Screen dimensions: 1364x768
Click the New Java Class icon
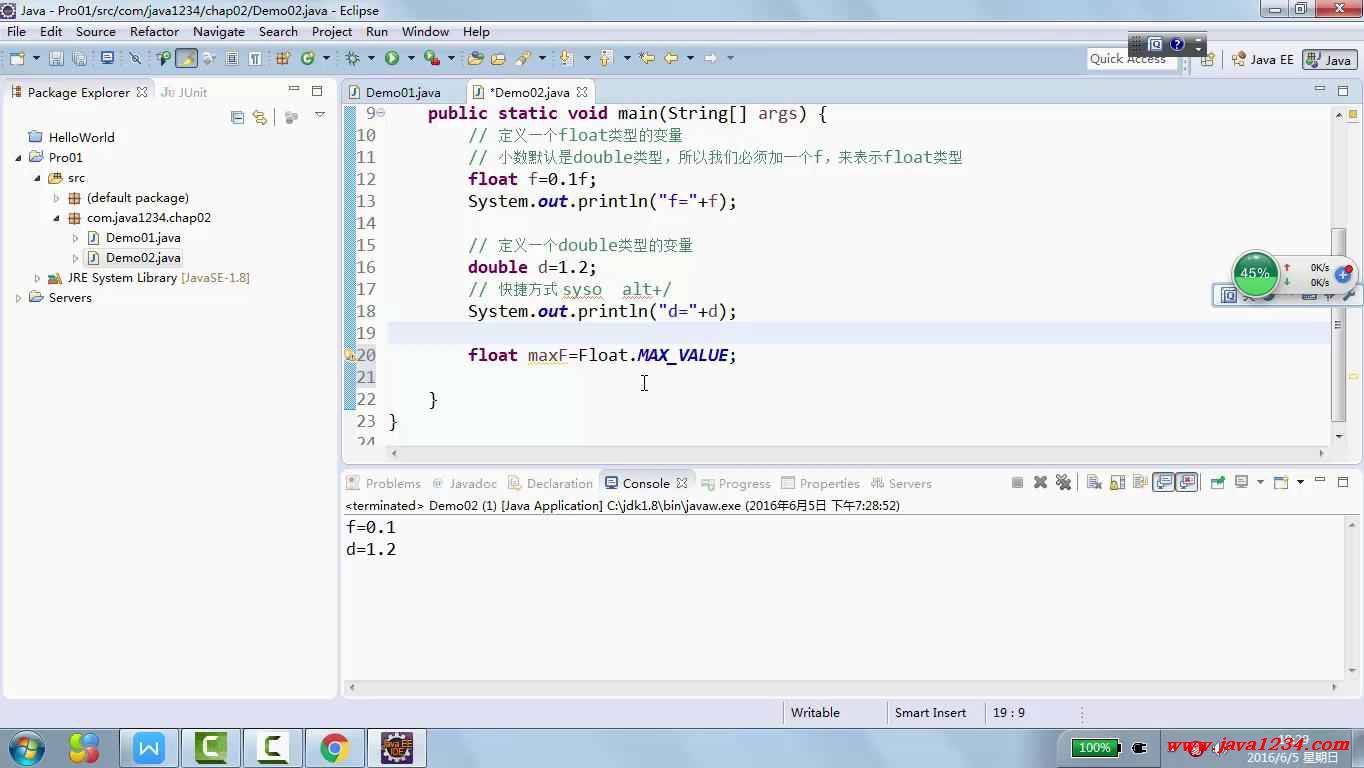(x=307, y=58)
